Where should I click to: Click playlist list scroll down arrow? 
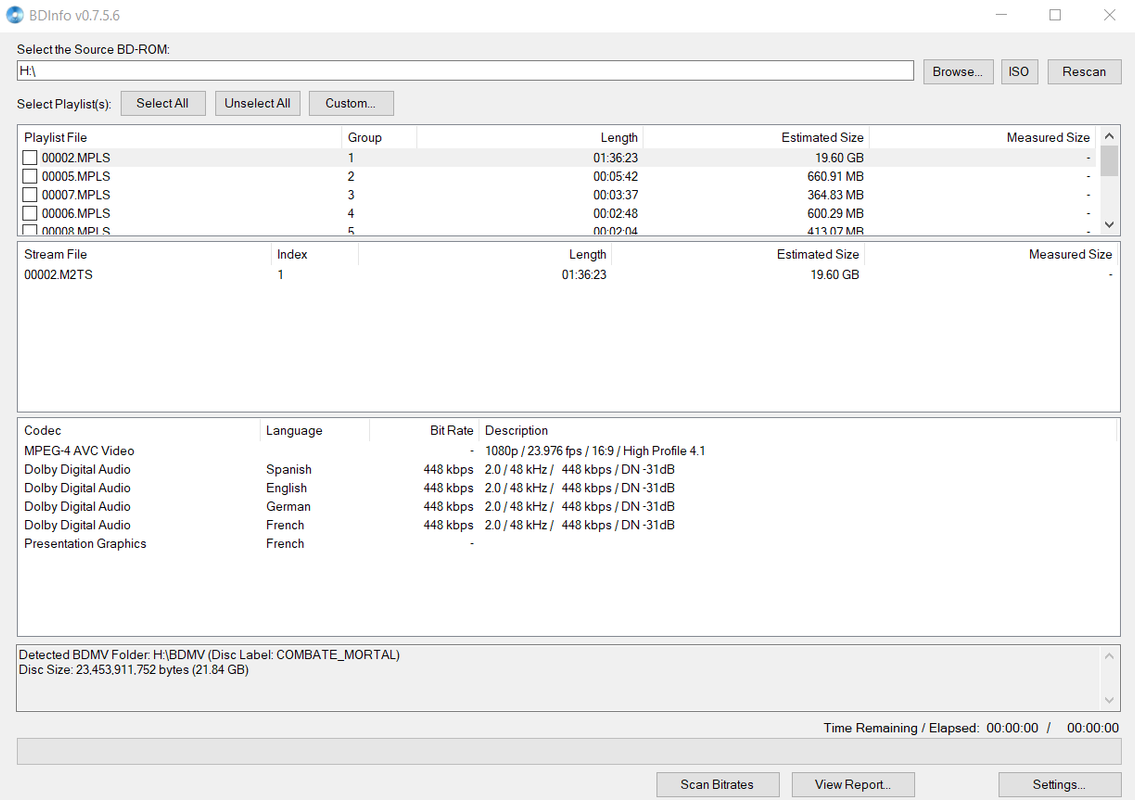[1109, 225]
